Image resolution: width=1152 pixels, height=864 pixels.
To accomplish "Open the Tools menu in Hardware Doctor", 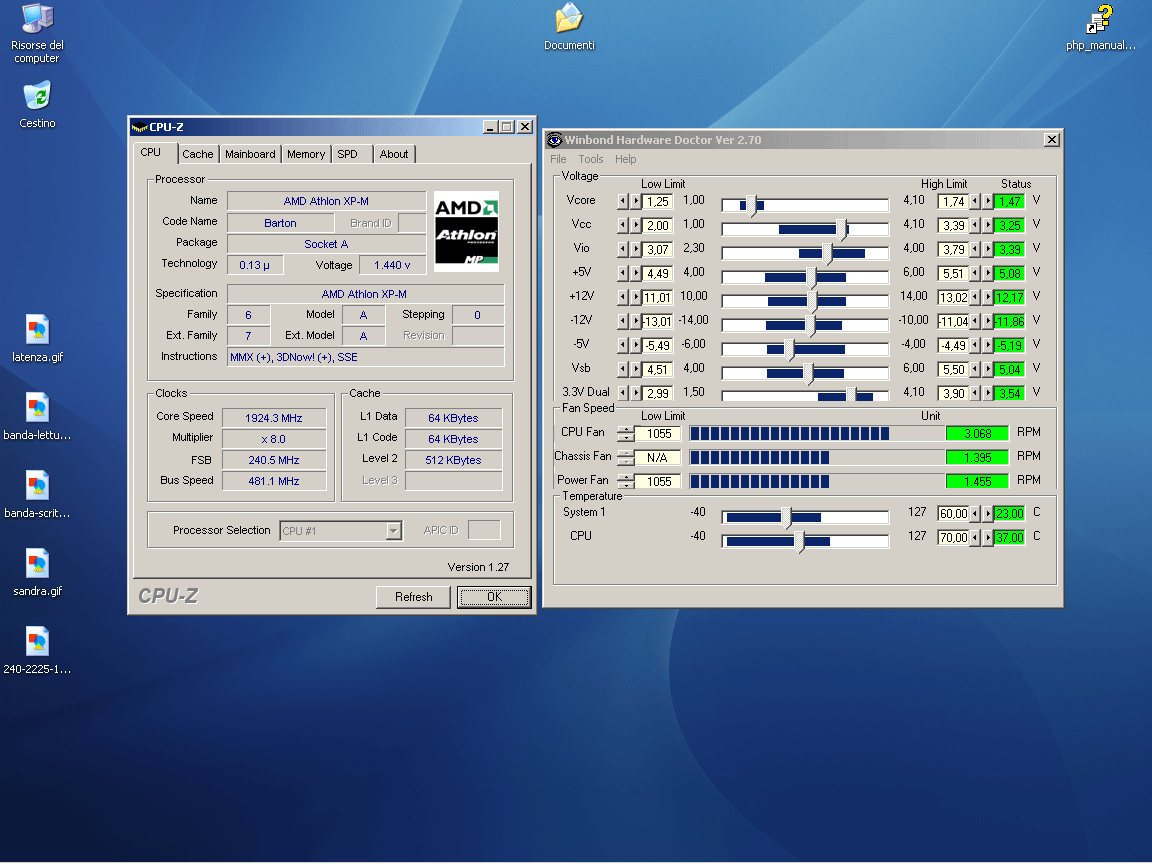I will coord(591,159).
